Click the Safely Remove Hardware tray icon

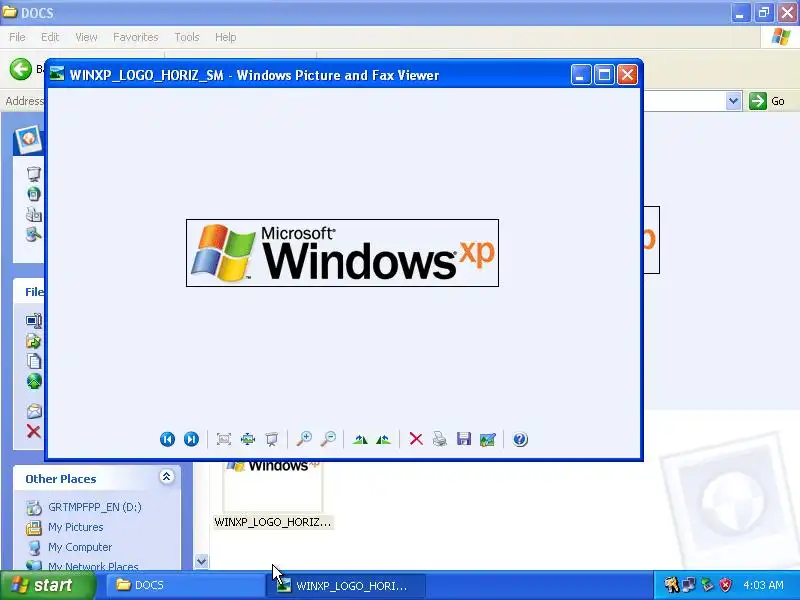[707, 585]
